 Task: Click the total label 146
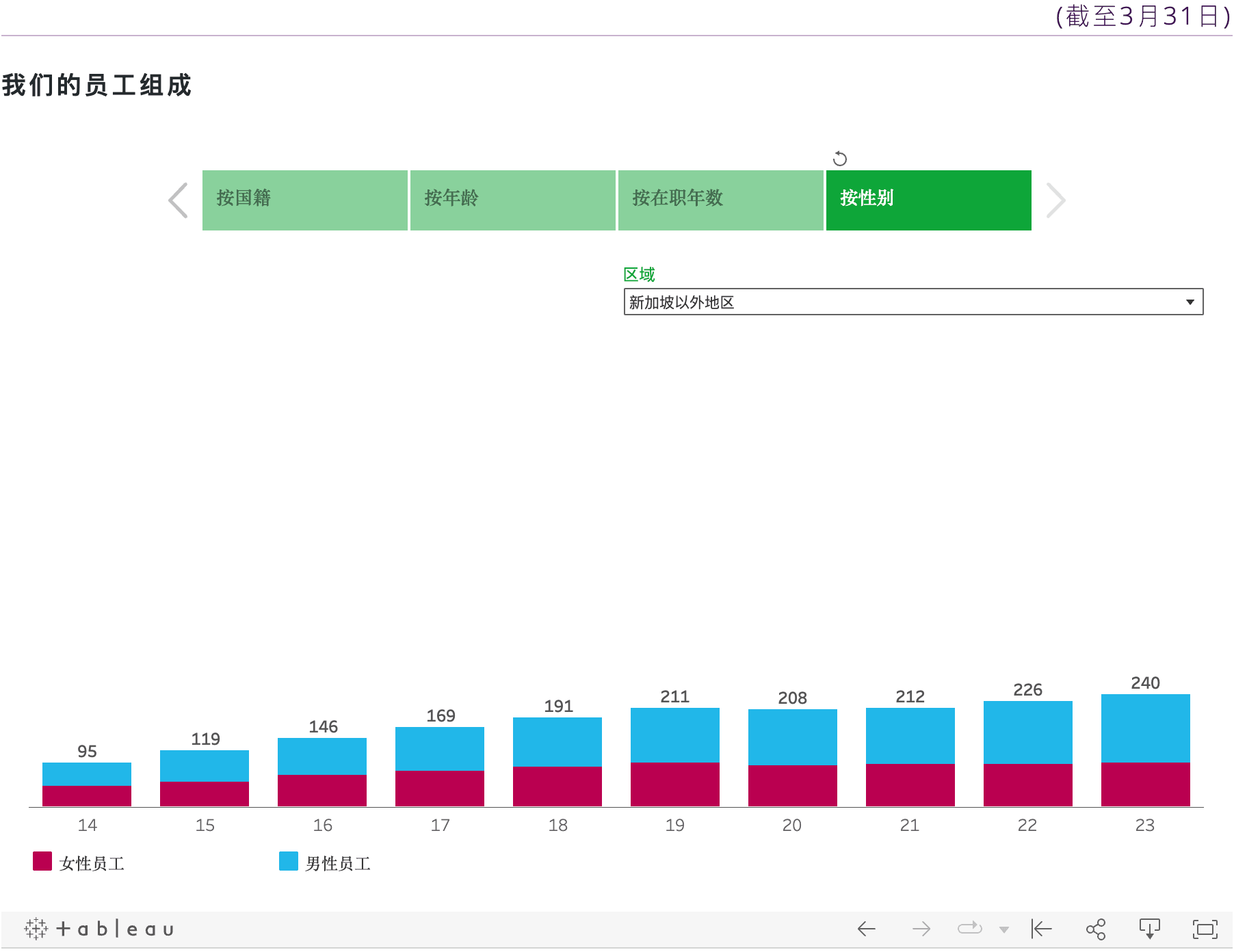pyautogui.click(x=323, y=726)
